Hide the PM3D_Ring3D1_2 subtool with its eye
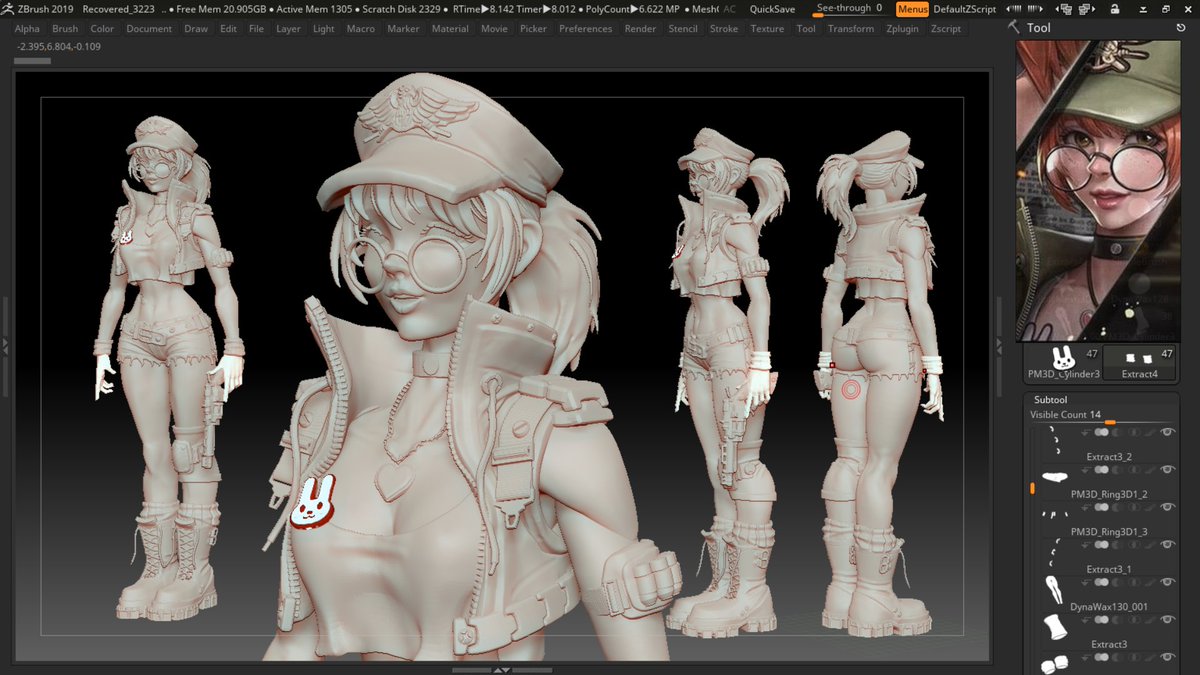1200x675 pixels. coord(1167,469)
